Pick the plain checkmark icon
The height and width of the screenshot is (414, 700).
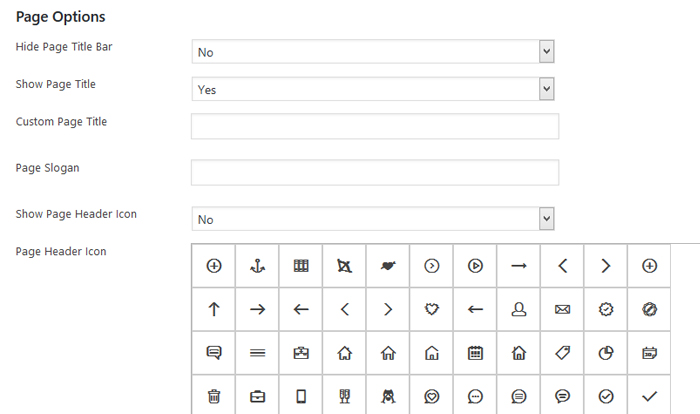point(649,396)
